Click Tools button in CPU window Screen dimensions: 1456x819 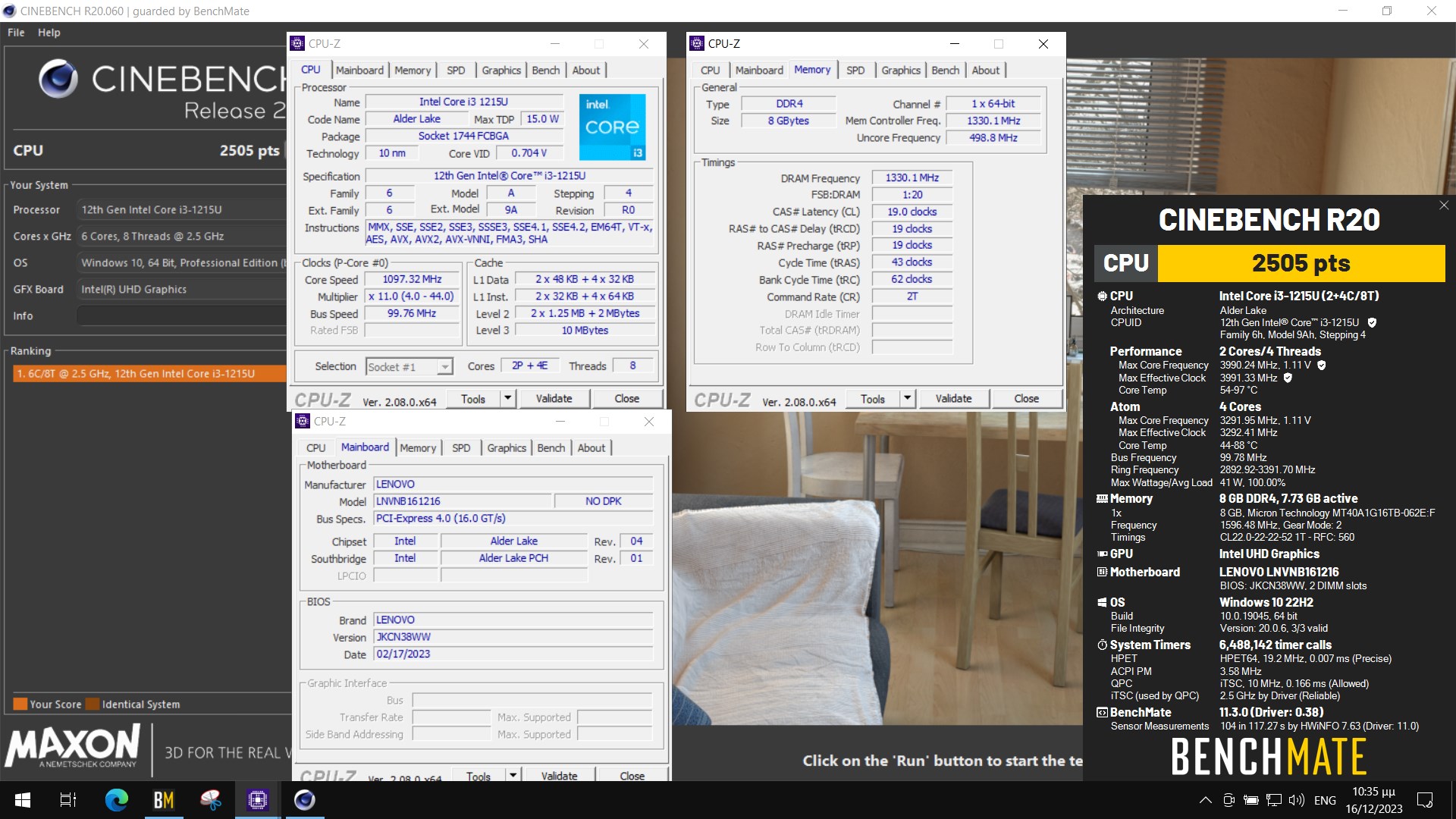(x=473, y=398)
